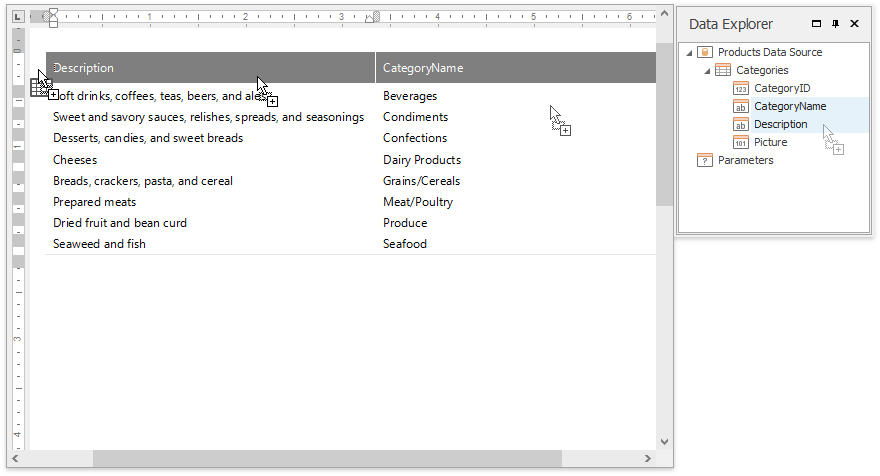Select the Description field in Data Explorer
Screen dimensions: 880x476
pos(780,124)
